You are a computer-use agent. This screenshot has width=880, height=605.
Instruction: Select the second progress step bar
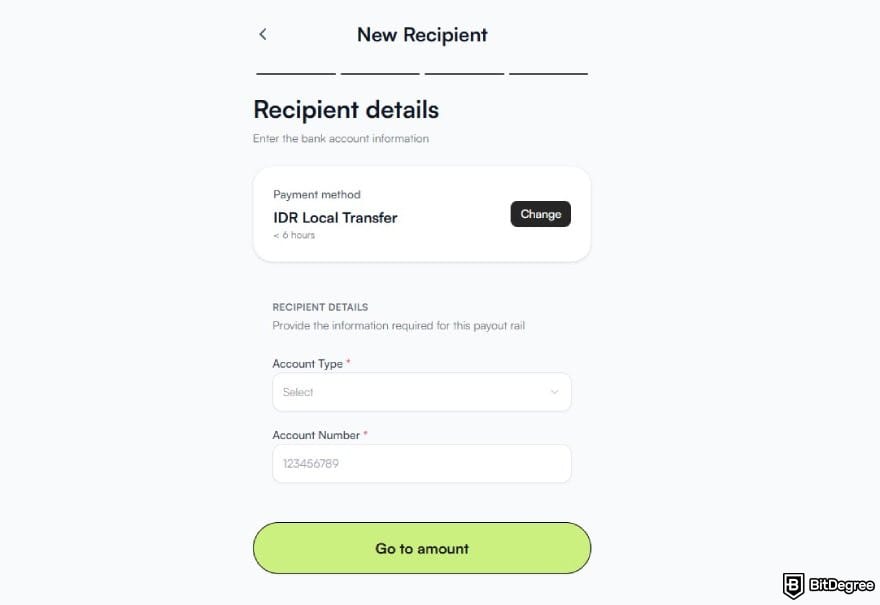click(x=379, y=72)
